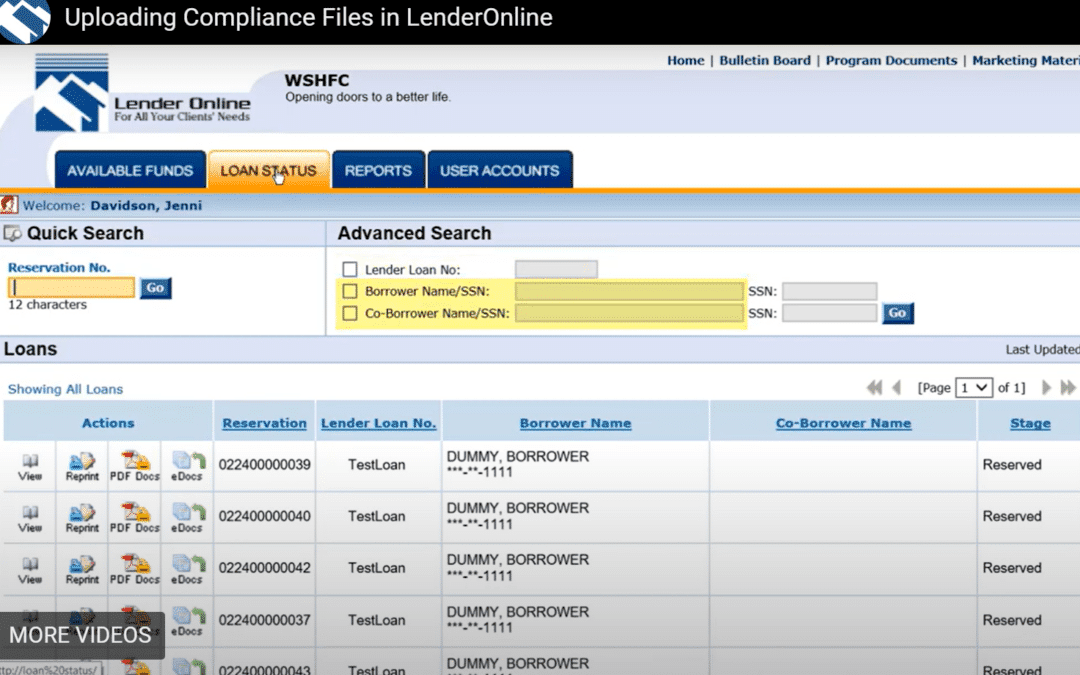The height and width of the screenshot is (675, 1080).
Task: Click the Home link
Action: click(685, 61)
